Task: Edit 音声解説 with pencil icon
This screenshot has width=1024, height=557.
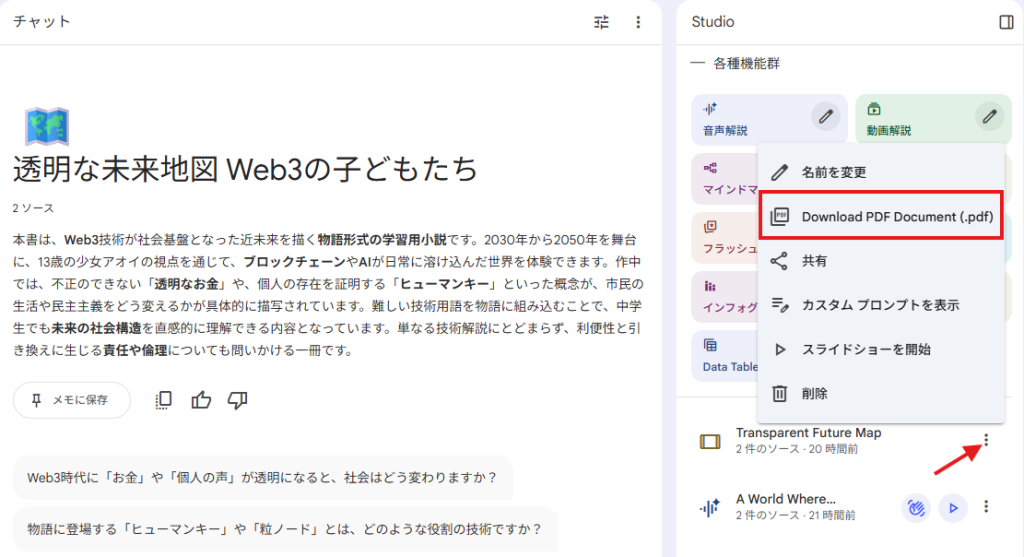Action: [x=825, y=116]
